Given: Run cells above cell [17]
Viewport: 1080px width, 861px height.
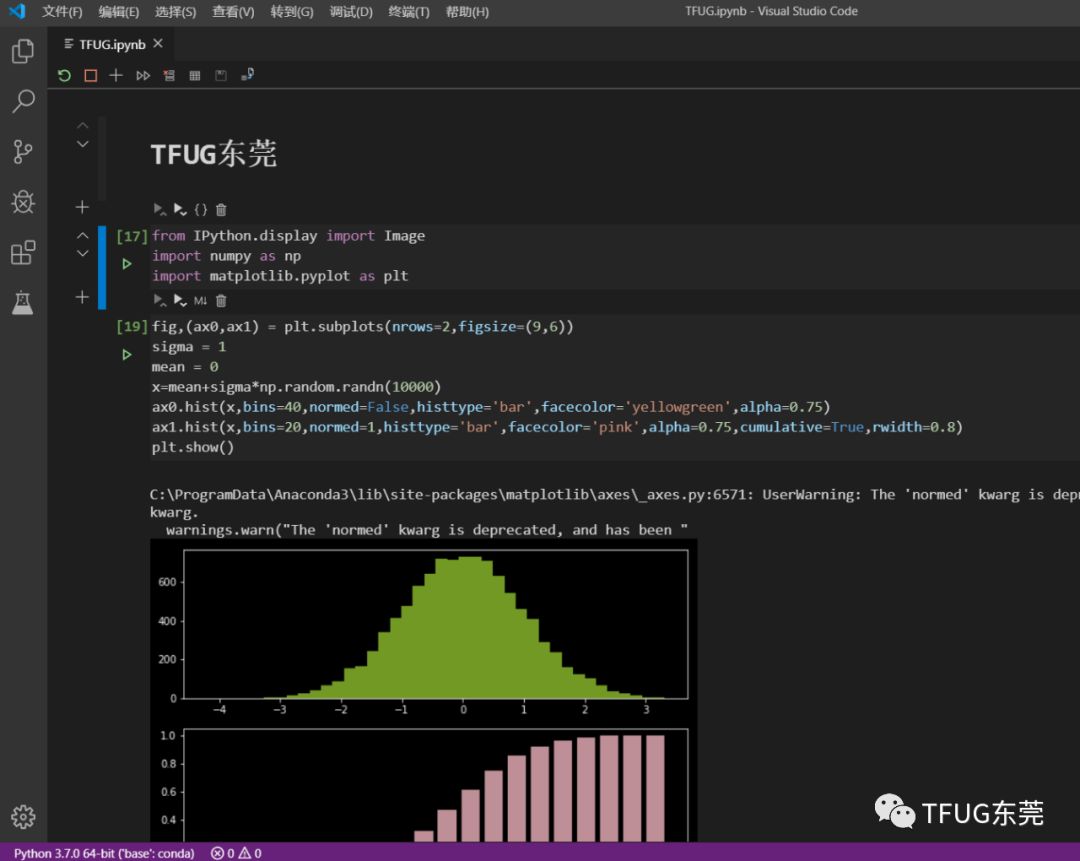Looking at the screenshot, I should pos(159,300).
